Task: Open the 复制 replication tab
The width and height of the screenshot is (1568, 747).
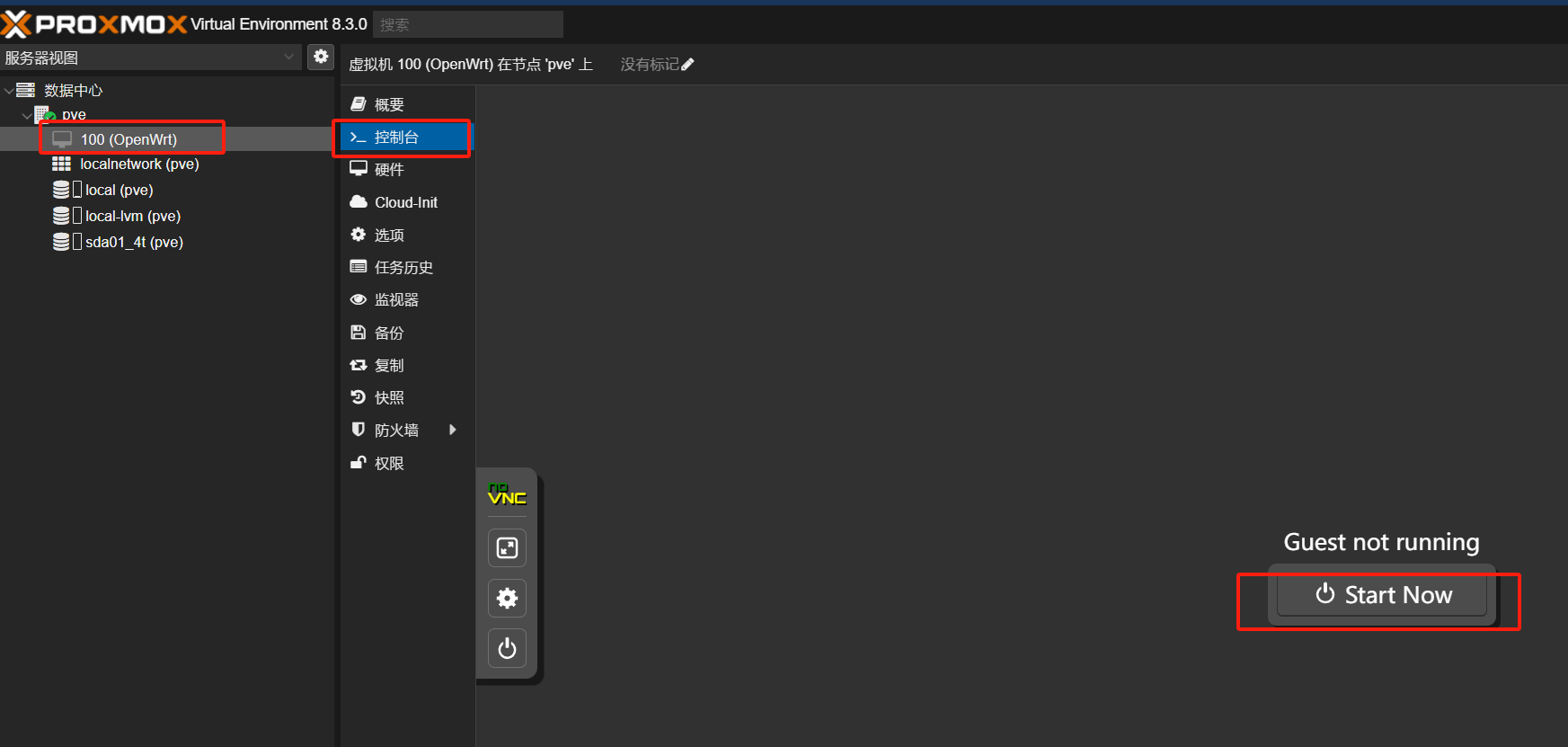Action: 407,365
